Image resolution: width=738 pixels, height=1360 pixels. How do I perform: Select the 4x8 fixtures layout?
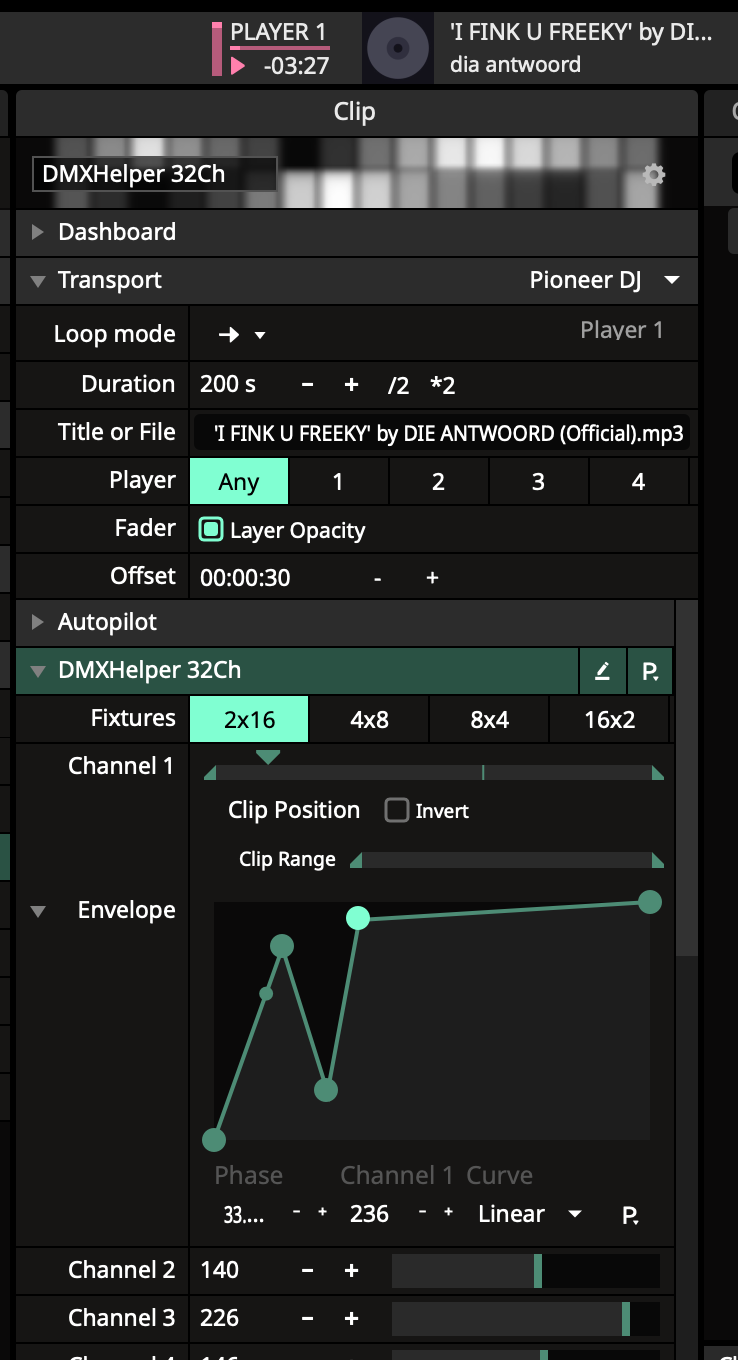tap(369, 719)
